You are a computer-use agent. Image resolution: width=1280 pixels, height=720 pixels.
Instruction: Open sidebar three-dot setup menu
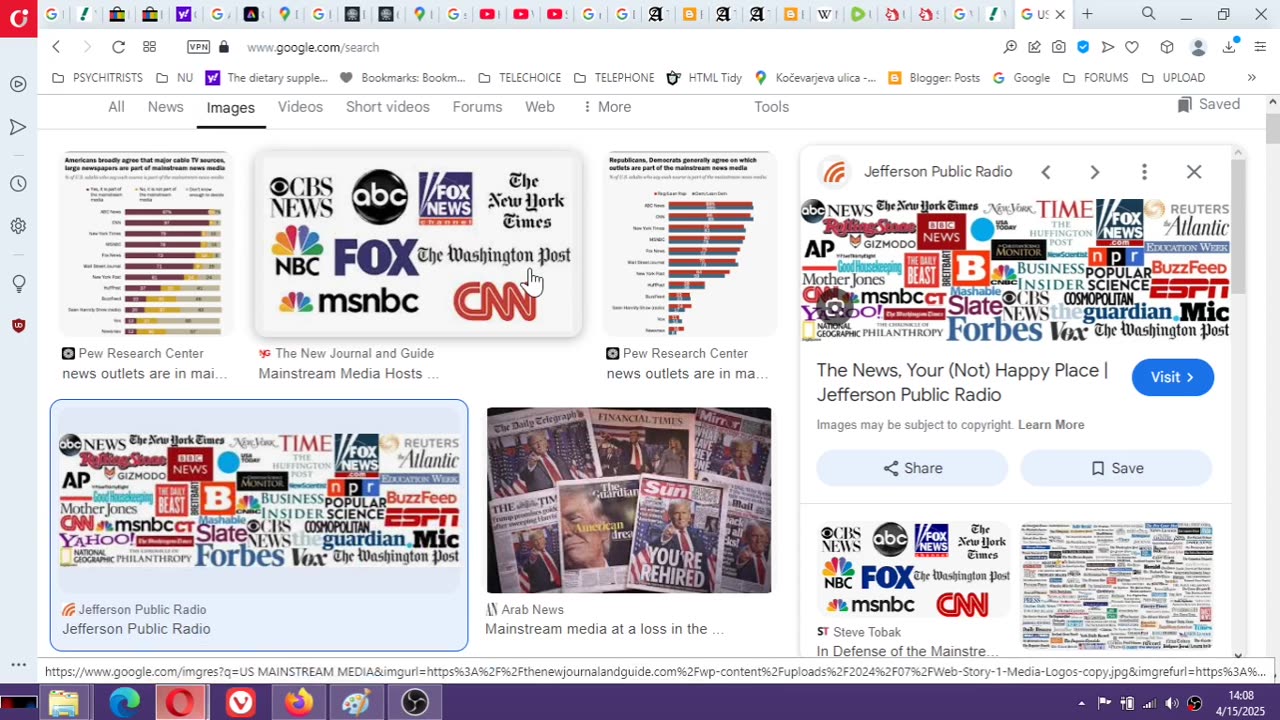tap(18, 664)
